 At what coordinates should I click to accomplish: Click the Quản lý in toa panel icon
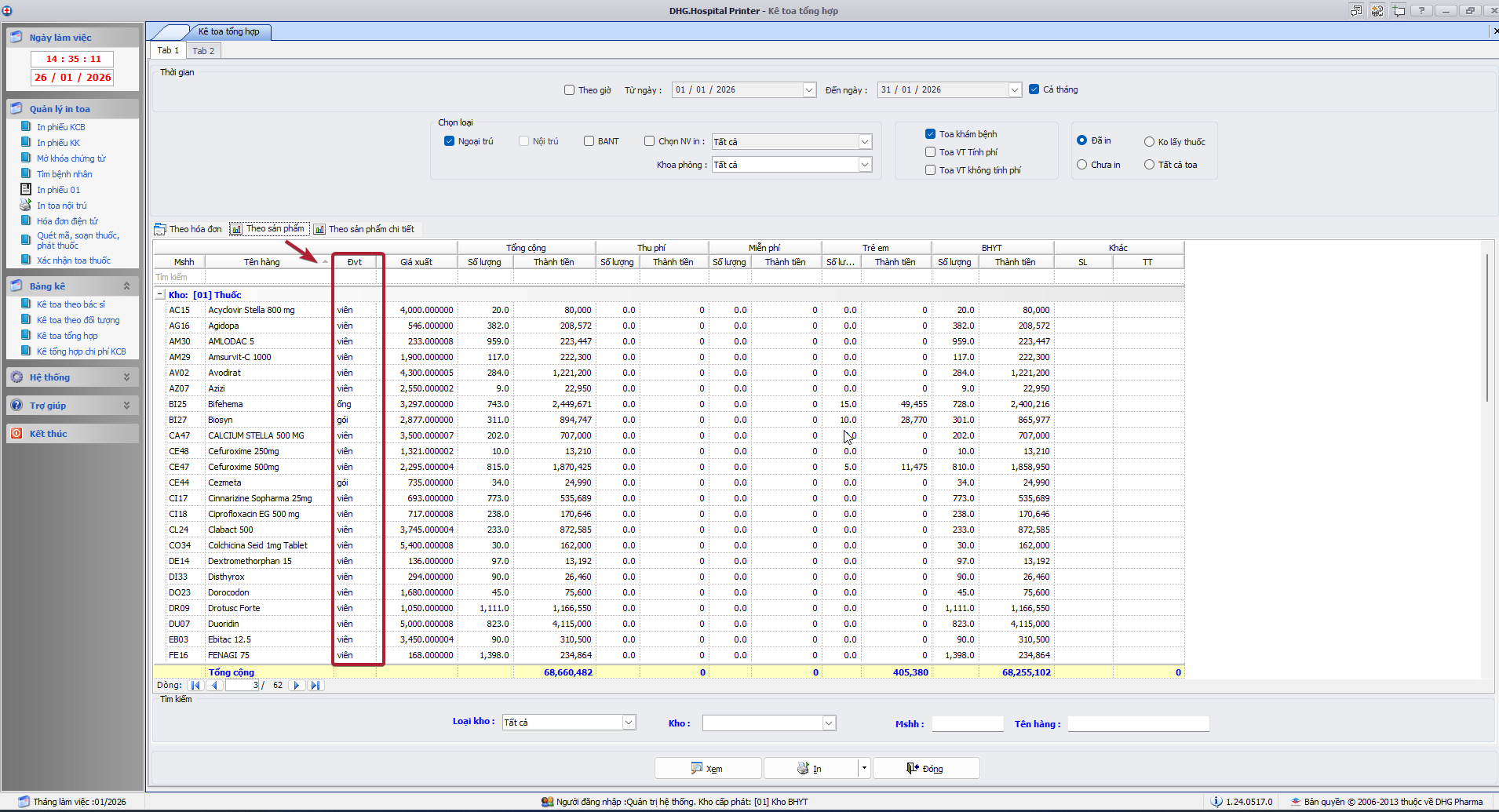[x=16, y=108]
